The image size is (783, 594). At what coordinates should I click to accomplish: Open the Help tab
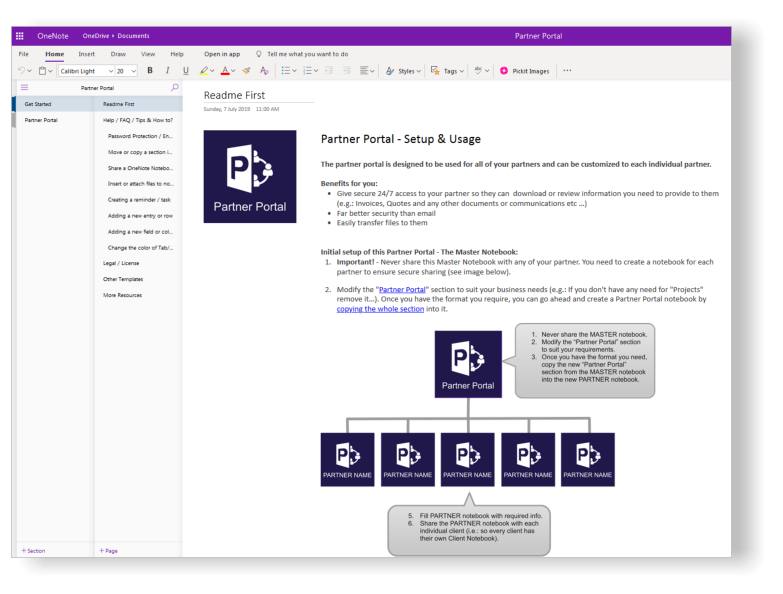(177, 54)
